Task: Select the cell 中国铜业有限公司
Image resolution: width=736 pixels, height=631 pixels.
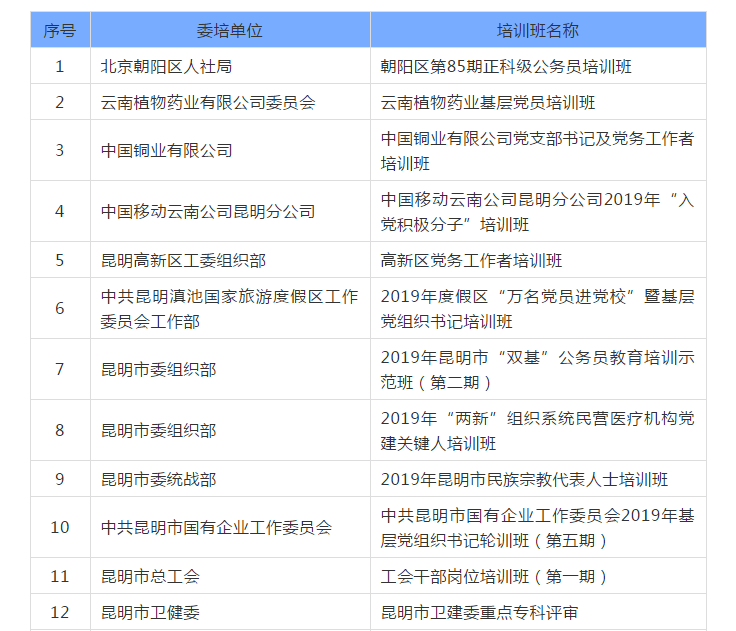Action: pyautogui.click(x=230, y=150)
